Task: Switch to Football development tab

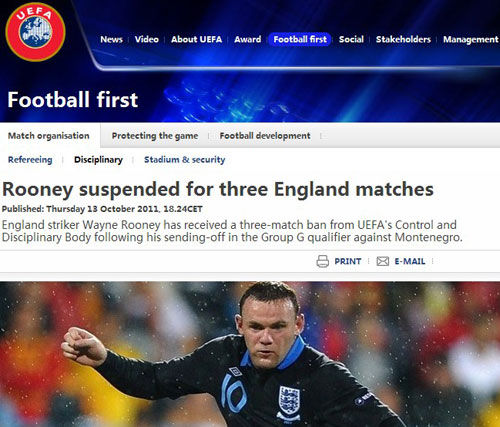Action: point(265,136)
